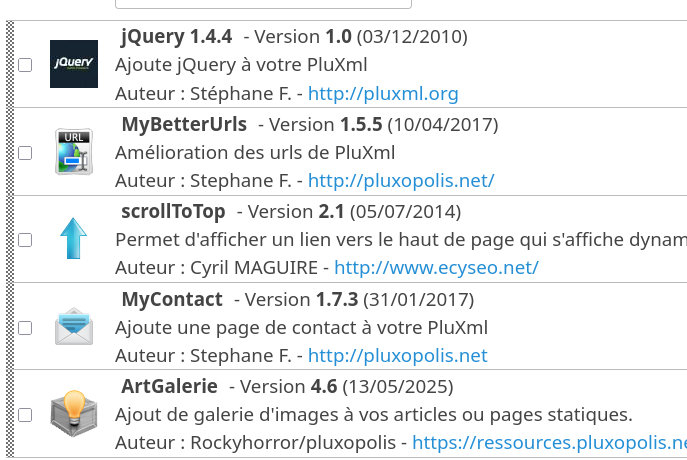
Task: Select the MyBetterUrls plugin checkbox
Action: coord(25,153)
